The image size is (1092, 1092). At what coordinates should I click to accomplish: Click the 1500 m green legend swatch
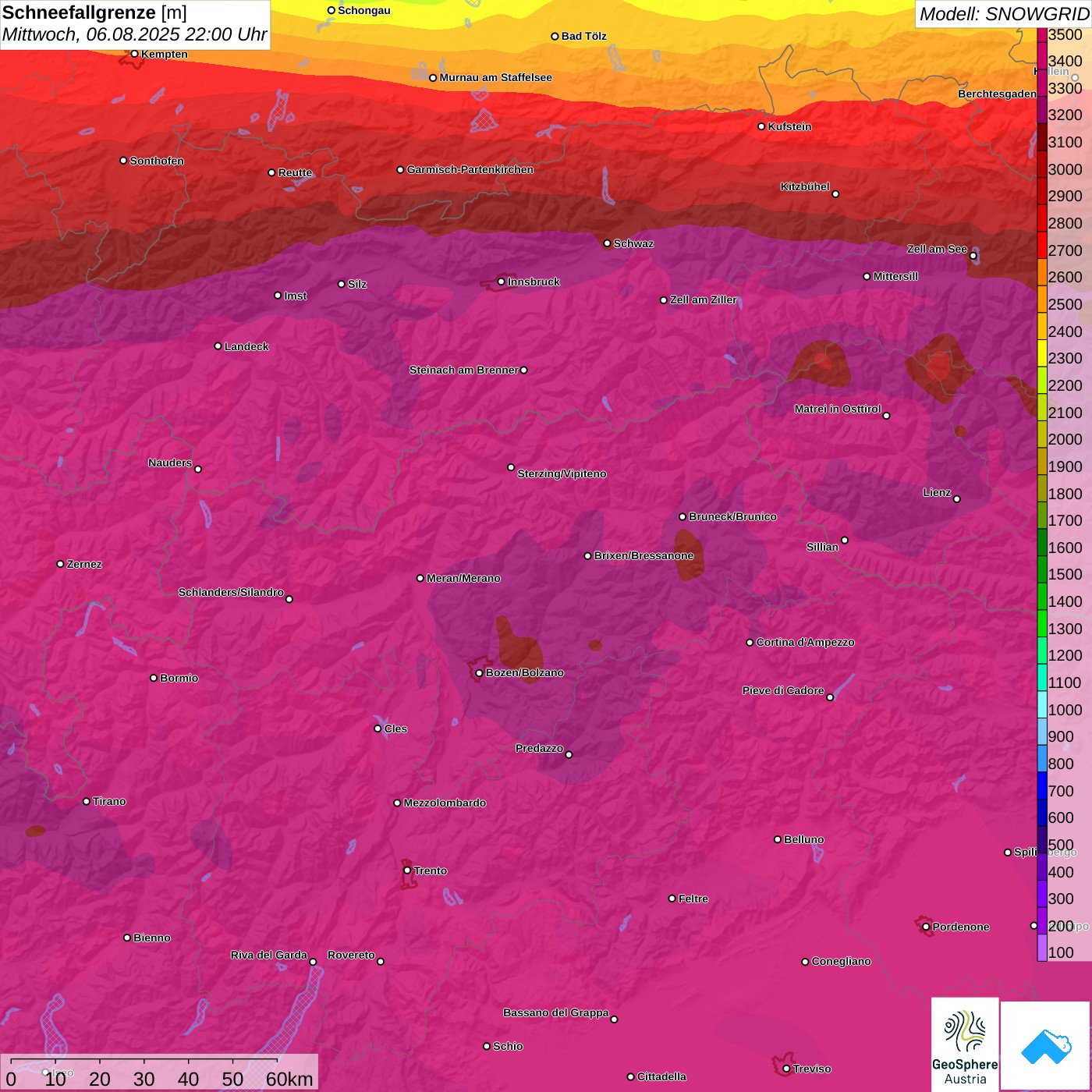(1042, 569)
